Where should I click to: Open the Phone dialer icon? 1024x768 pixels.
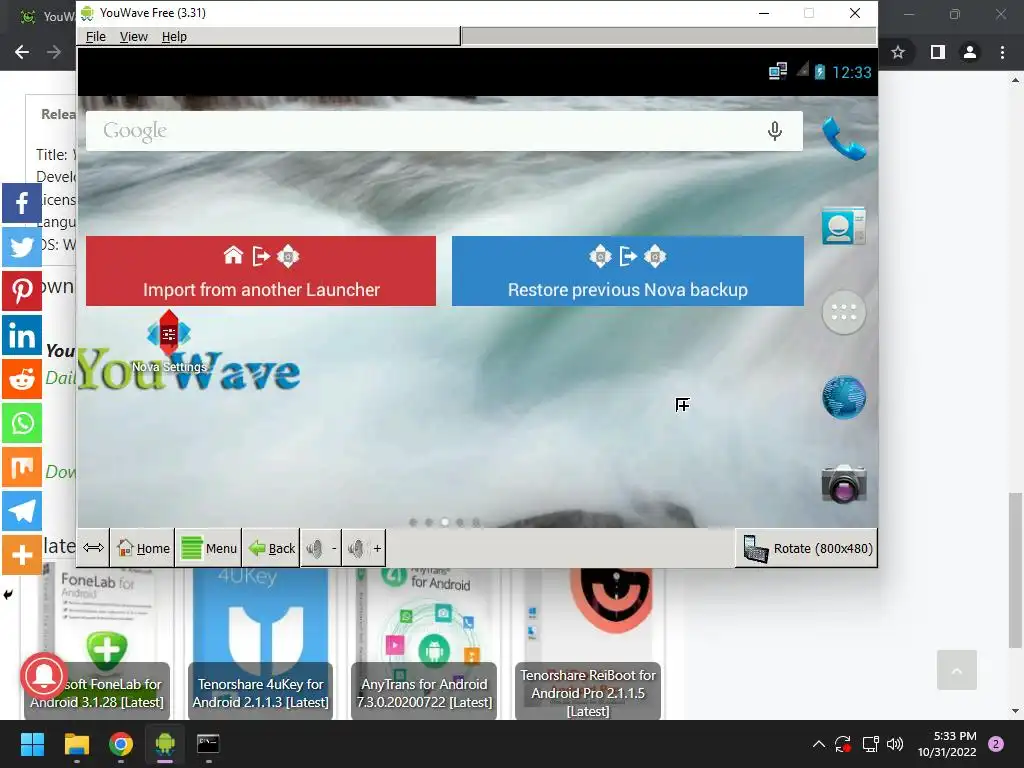[844, 138]
